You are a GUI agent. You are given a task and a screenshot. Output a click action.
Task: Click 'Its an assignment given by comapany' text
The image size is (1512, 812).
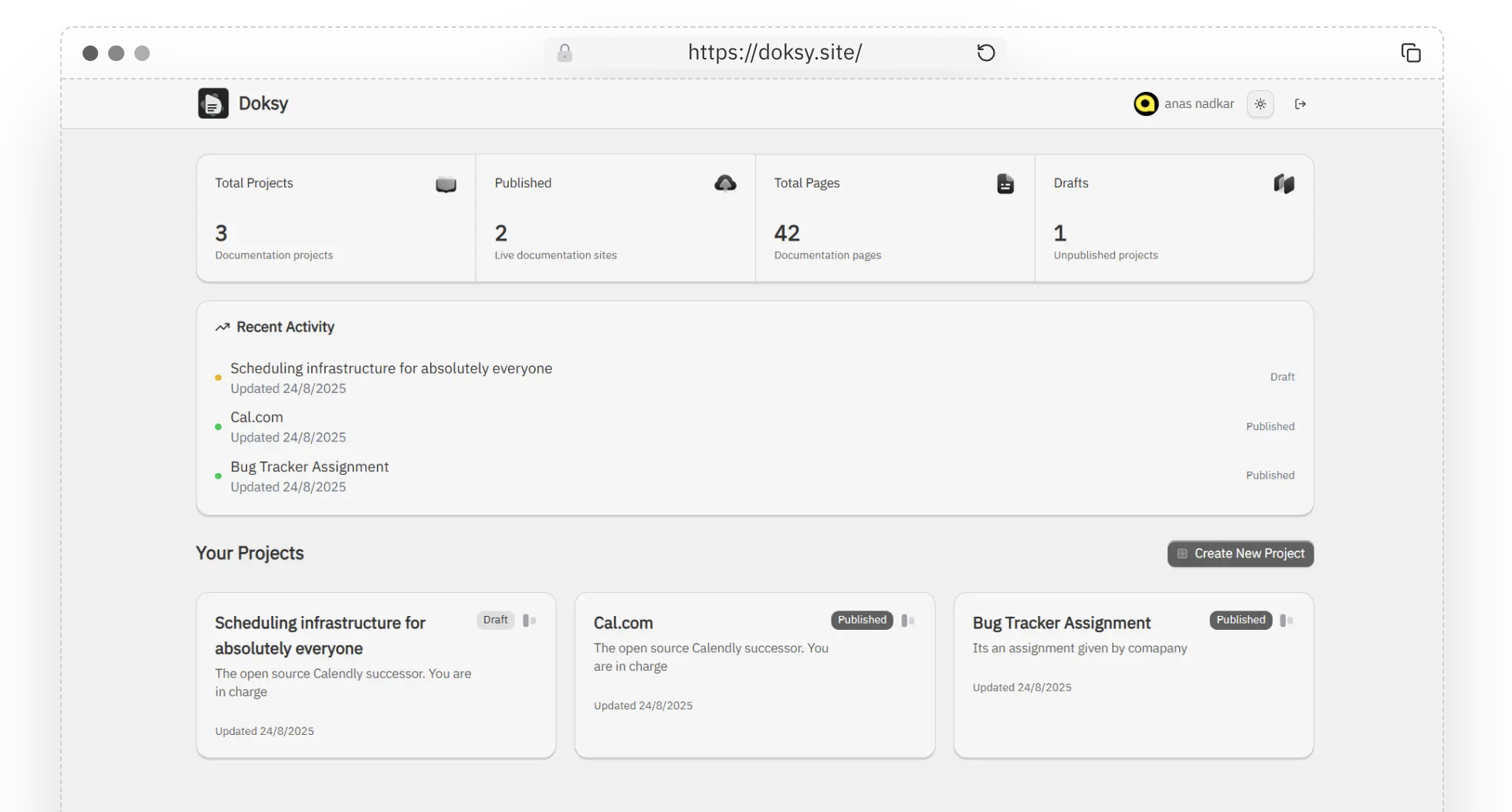pyautogui.click(x=1080, y=648)
